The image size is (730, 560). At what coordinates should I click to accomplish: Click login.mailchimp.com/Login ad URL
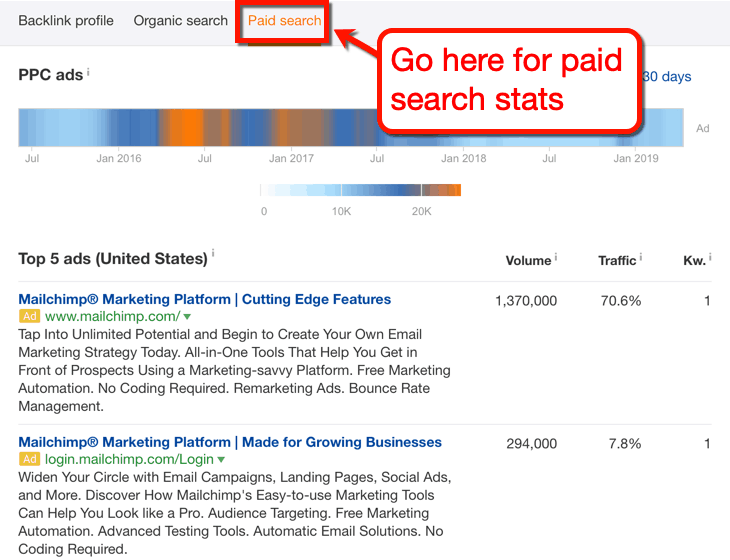pyautogui.click(x=129, y=459)
